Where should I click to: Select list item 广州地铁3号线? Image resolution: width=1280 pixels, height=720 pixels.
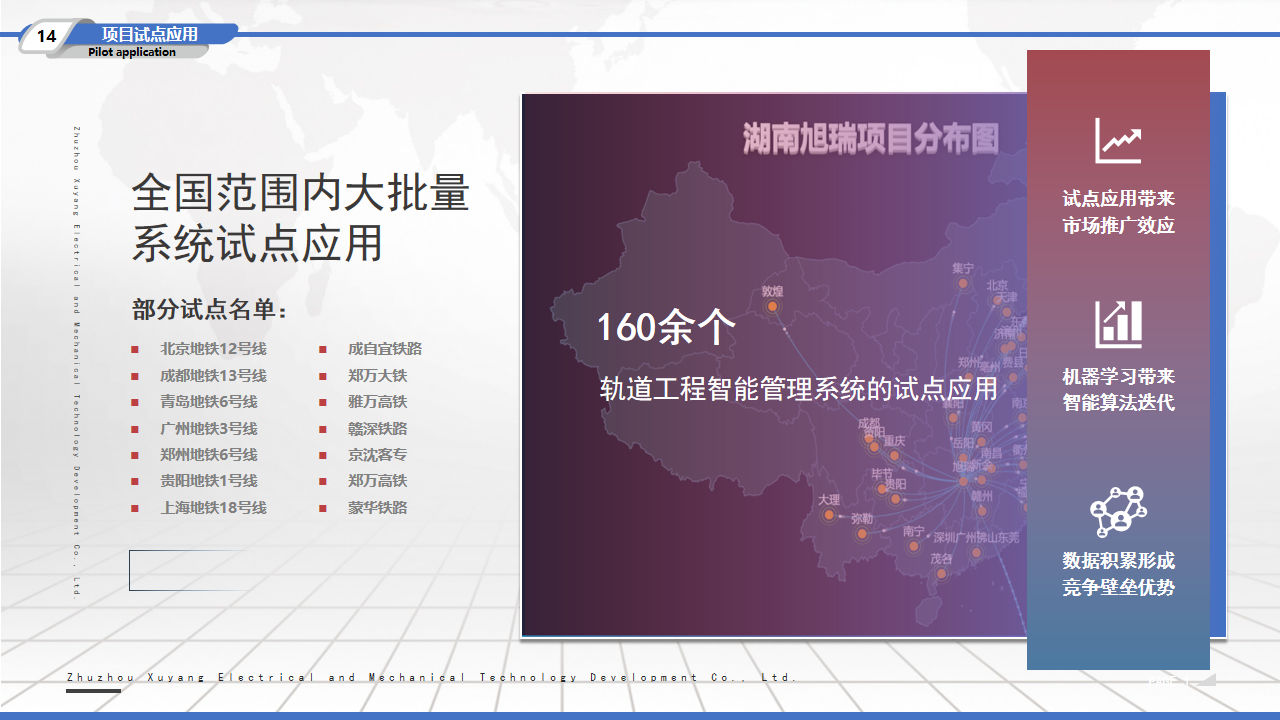click(x=209, y=428)
